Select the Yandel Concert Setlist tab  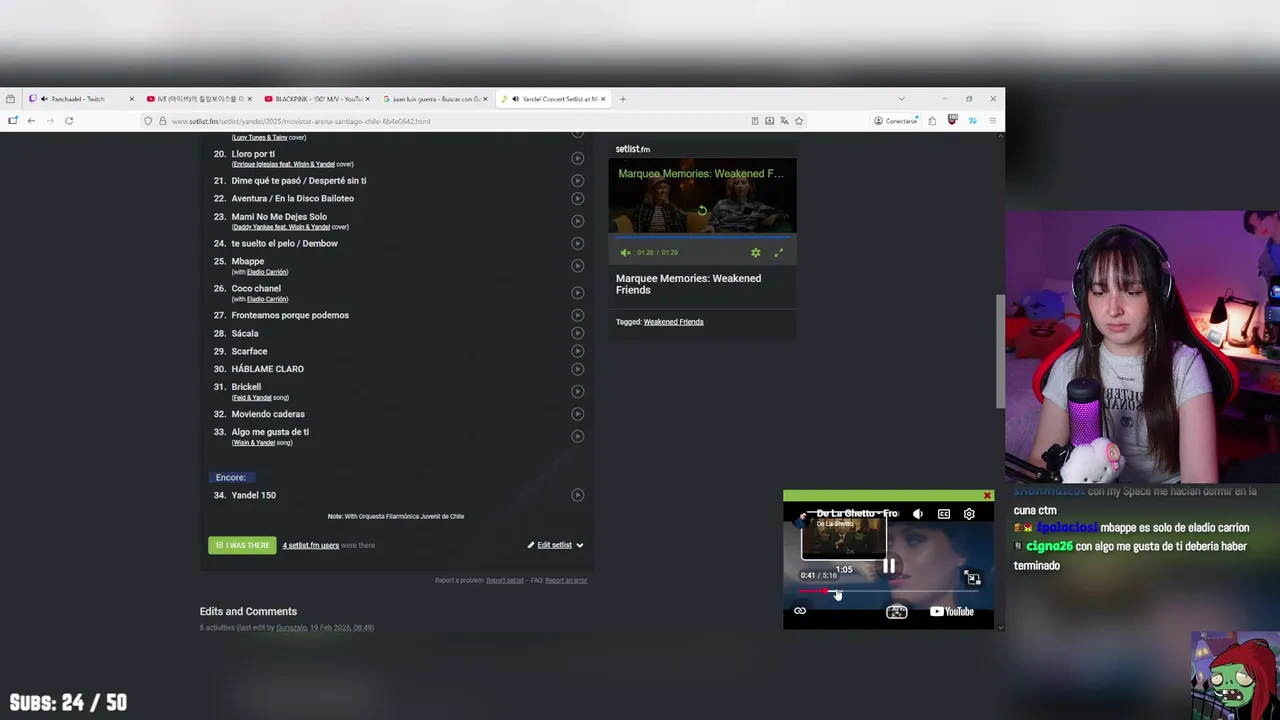[553, 99]
